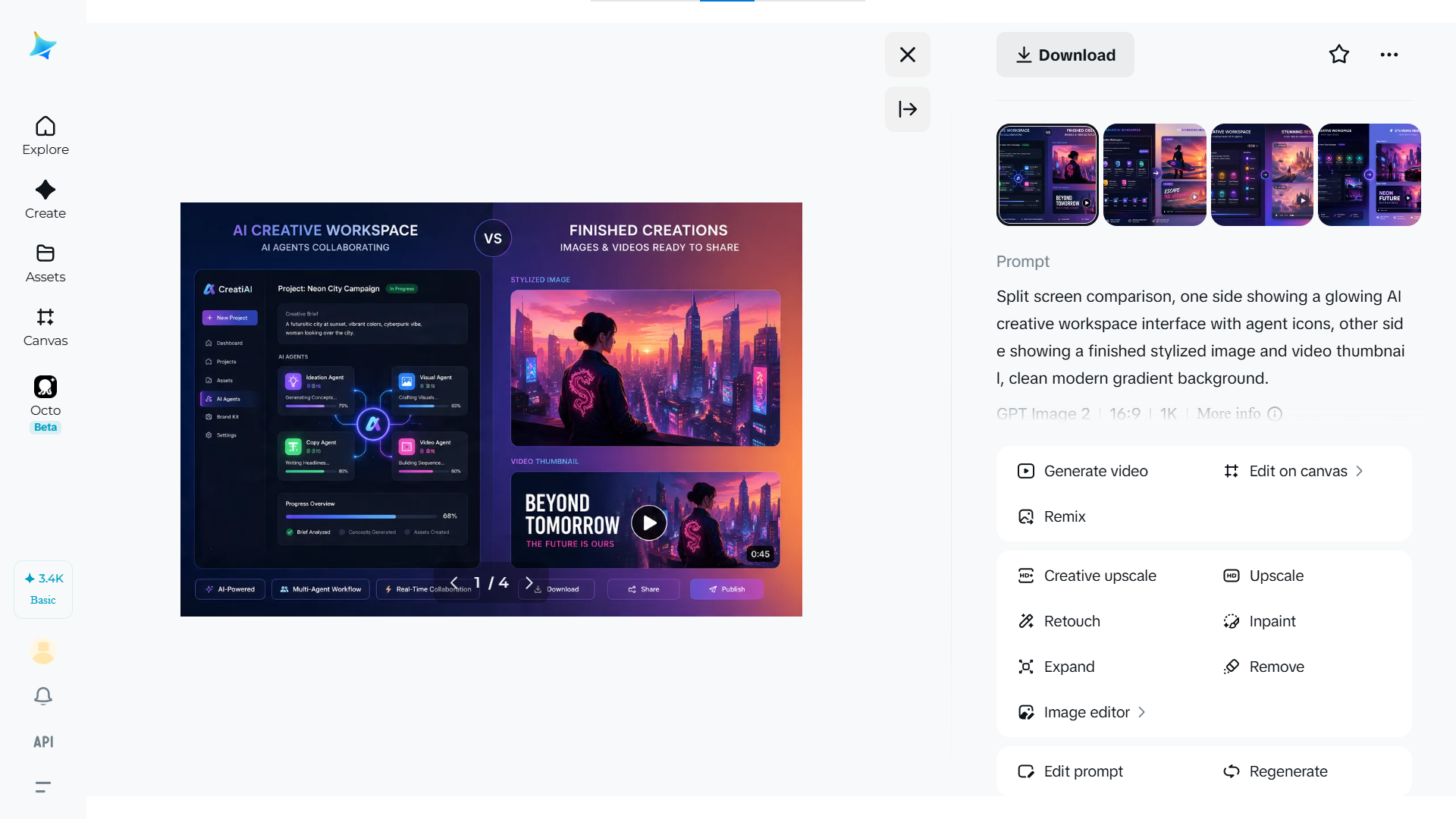The image size is (1456, 819).
Task: Select the third result thumbnail
Action: tap(1262, 174)
